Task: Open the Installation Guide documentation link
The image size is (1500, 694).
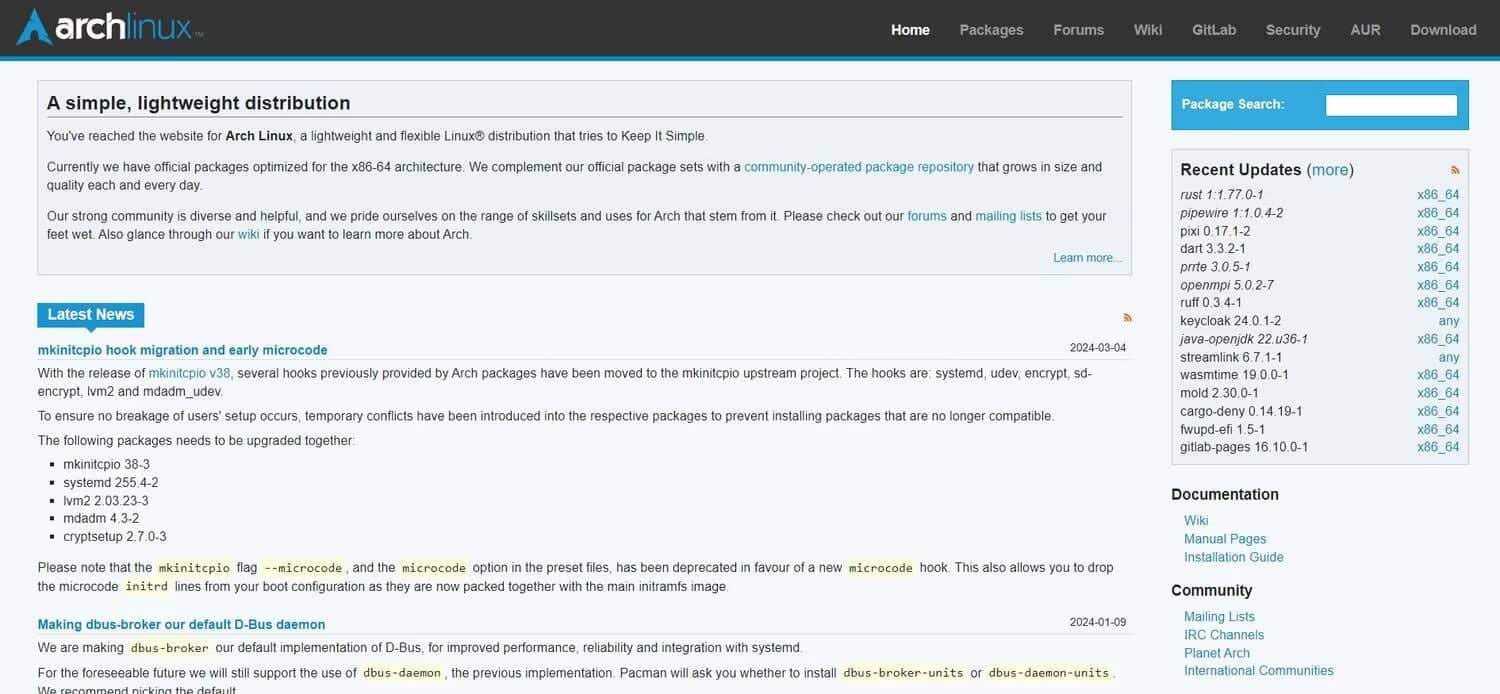Action: [1233, 557]
